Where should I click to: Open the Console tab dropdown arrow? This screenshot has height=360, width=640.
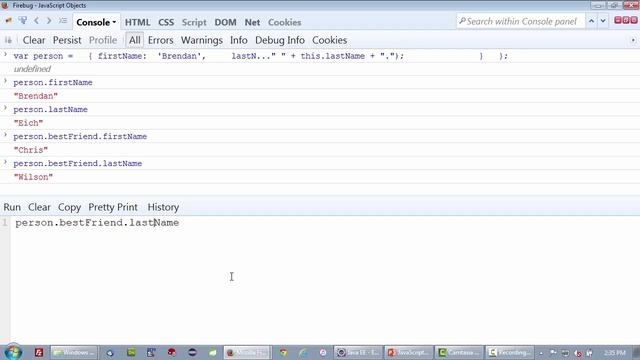[114, 22]
